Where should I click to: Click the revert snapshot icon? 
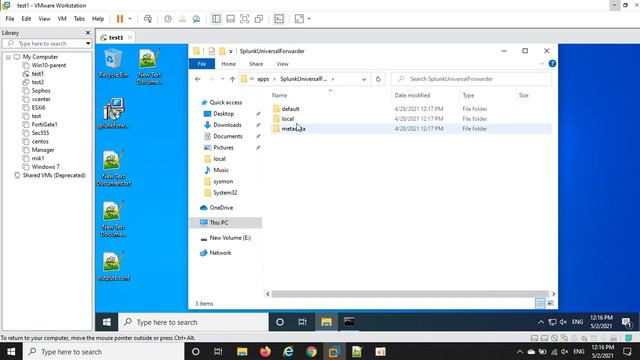(182, 19)
